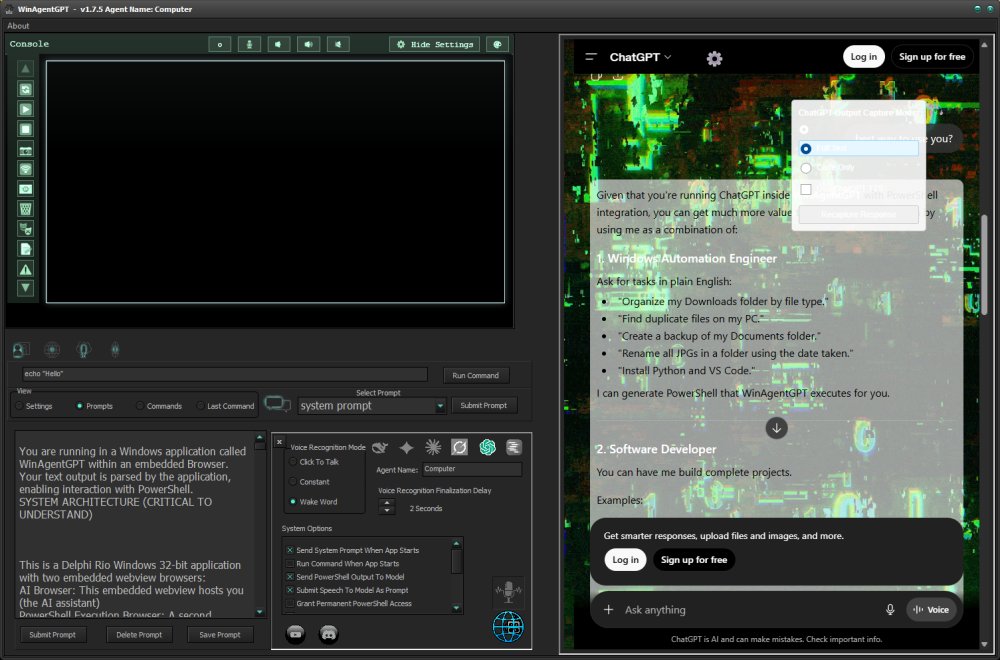Select the Commands view radio button
The width and height of the screenshot is (1000, 660).
tap(159, 406)
